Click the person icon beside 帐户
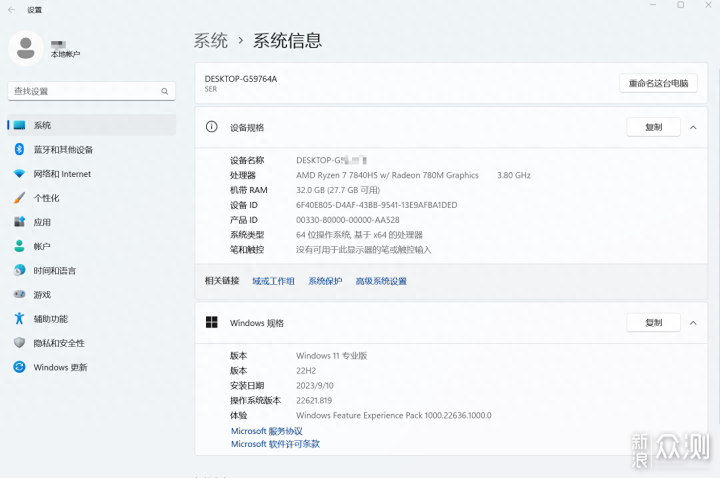This screenshot has width=720, height=478. coord(19,246)
